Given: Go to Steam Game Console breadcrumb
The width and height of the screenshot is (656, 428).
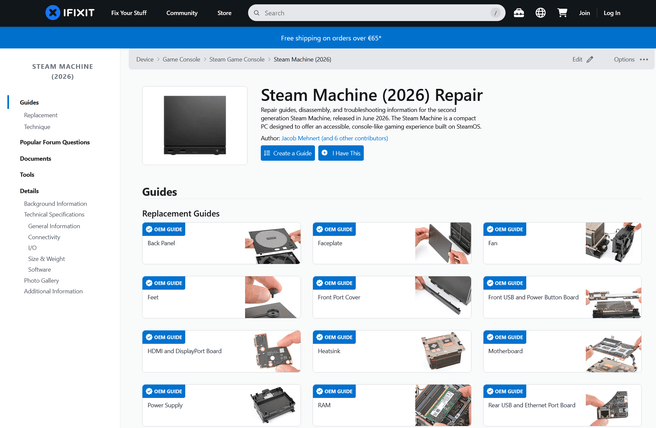Looking at the screenshot, I should click(237, 59).
